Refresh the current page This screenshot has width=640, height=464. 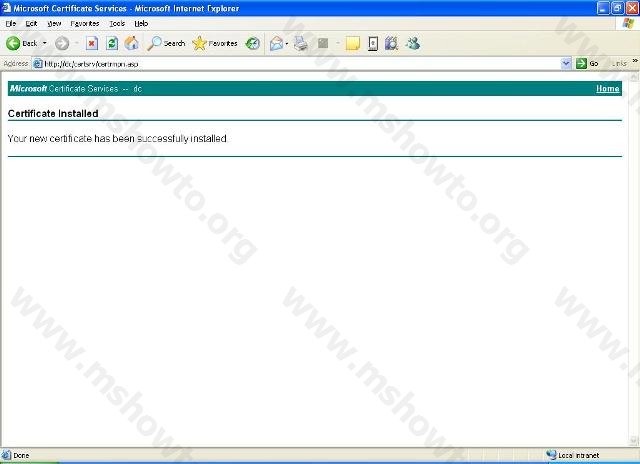click(112, 43)
